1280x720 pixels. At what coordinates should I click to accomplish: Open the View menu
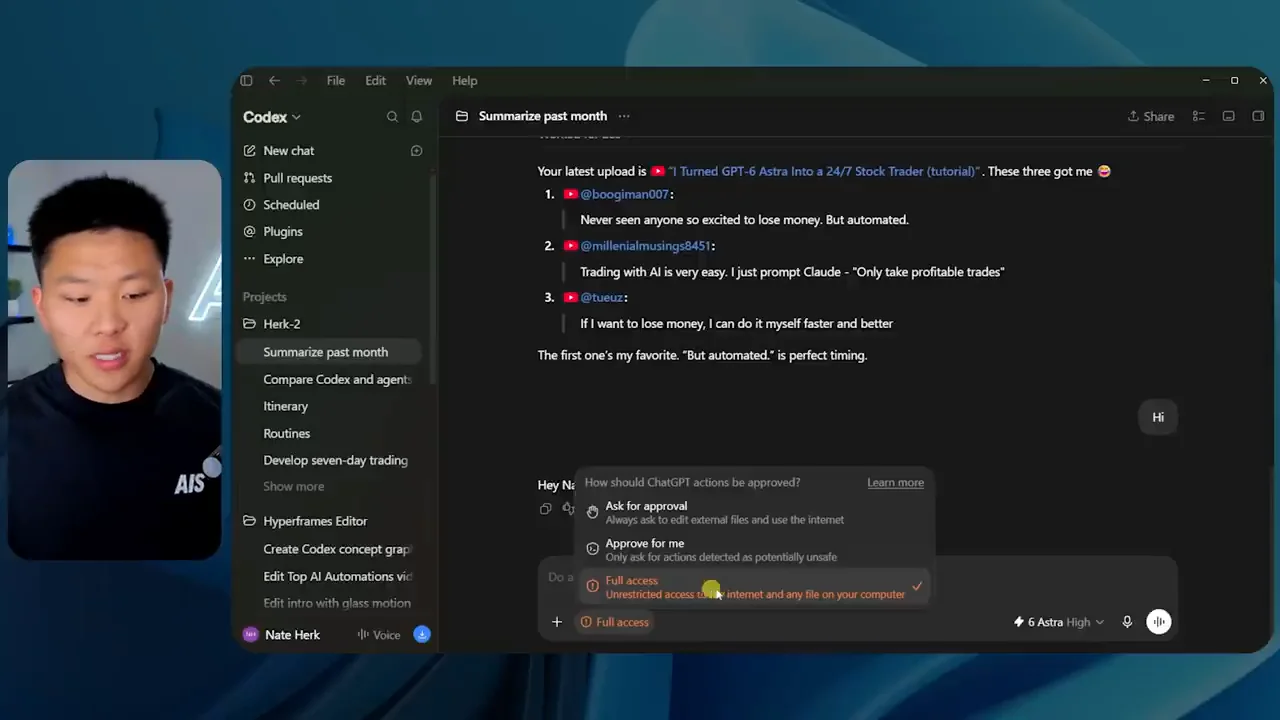point(419,81)
